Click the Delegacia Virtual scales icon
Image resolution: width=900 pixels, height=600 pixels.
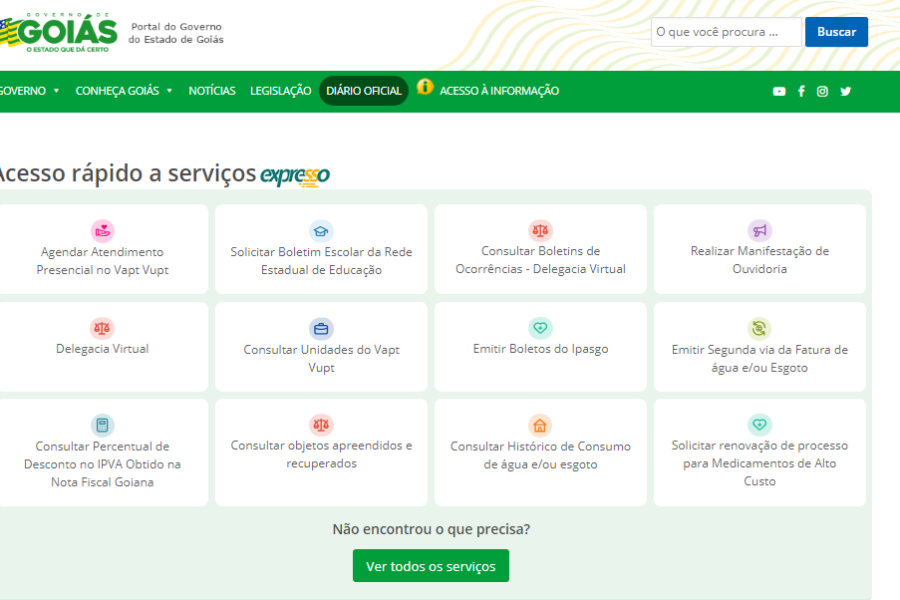tap(102, 328)
